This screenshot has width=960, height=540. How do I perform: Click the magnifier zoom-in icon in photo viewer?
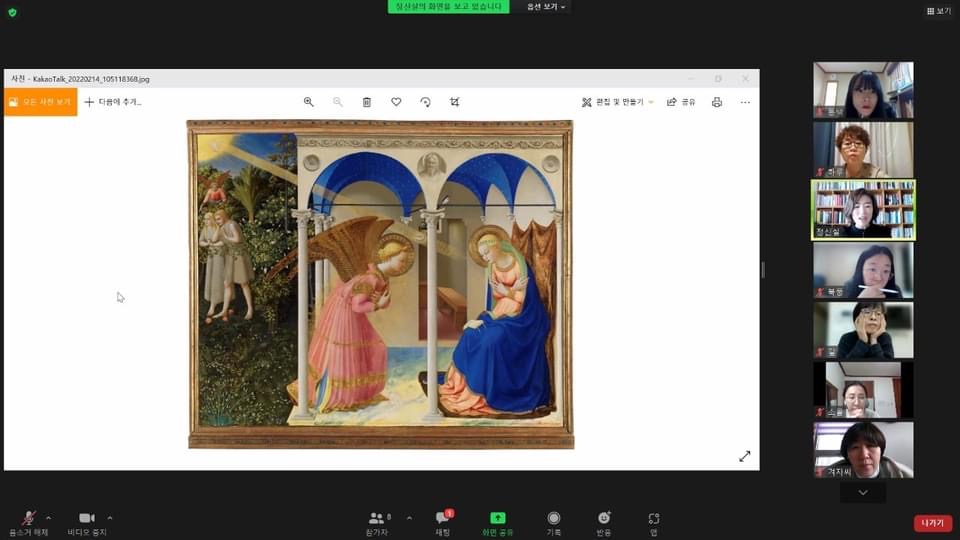[x=309, y=102]
